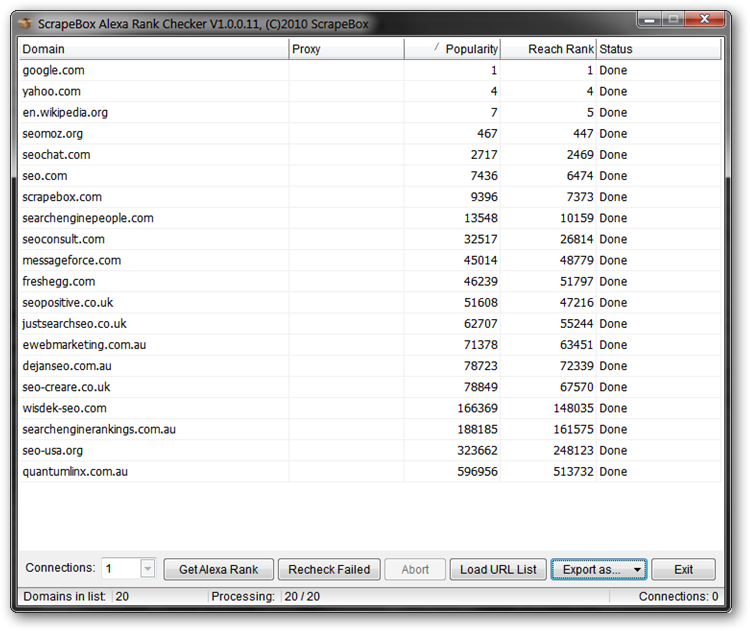
Task: Click the Proxy column header
Action: click(346, 49)
